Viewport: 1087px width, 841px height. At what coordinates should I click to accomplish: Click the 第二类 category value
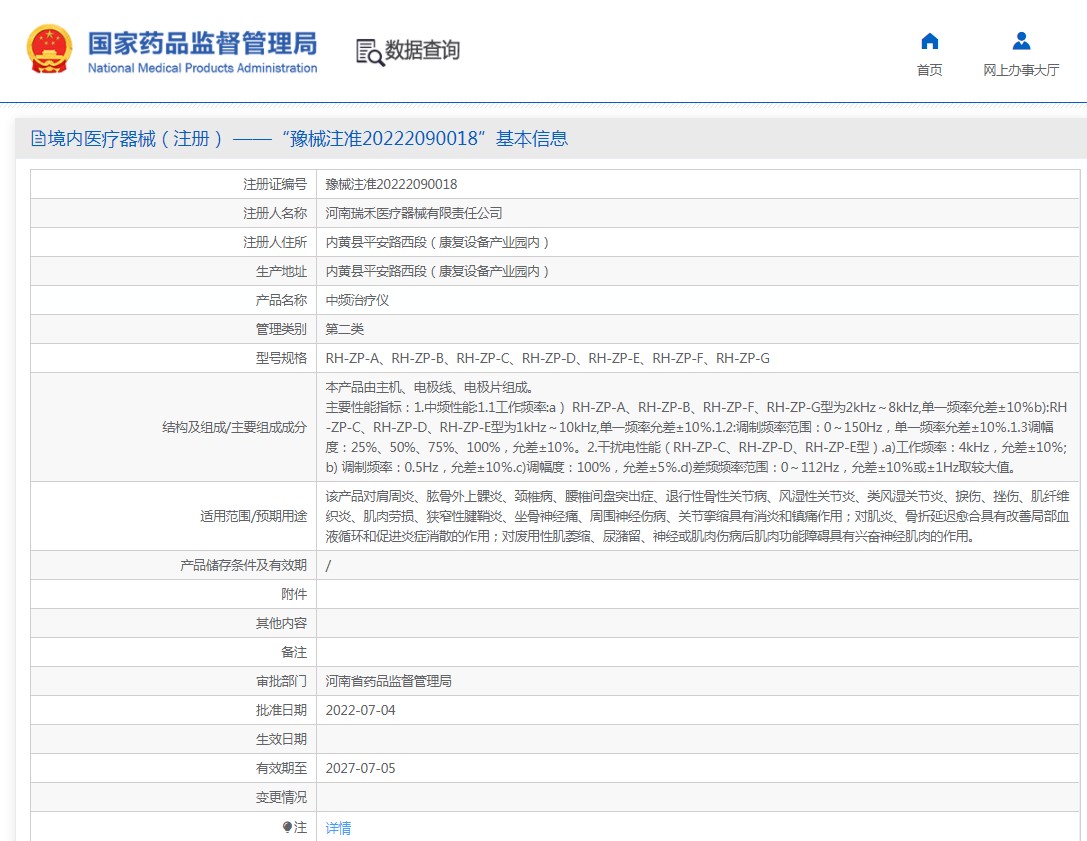(x=345, y=329)
